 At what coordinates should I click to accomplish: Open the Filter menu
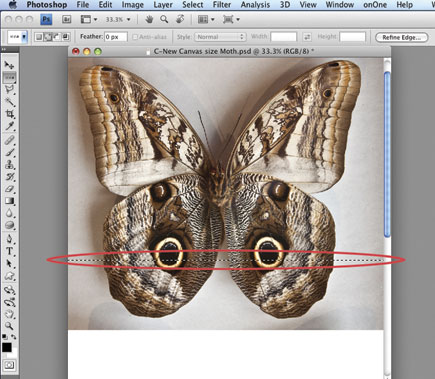pos(222,5)
